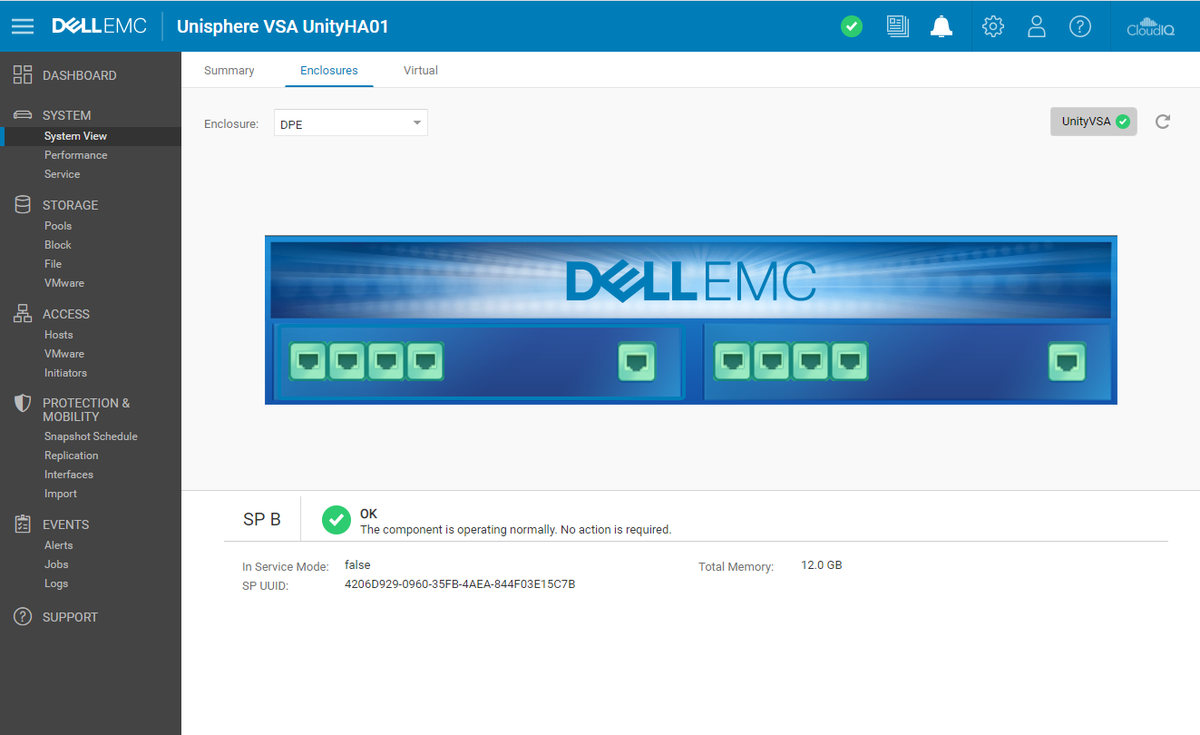
Task: Open Import in sidebar
Action: coord(60,494)
